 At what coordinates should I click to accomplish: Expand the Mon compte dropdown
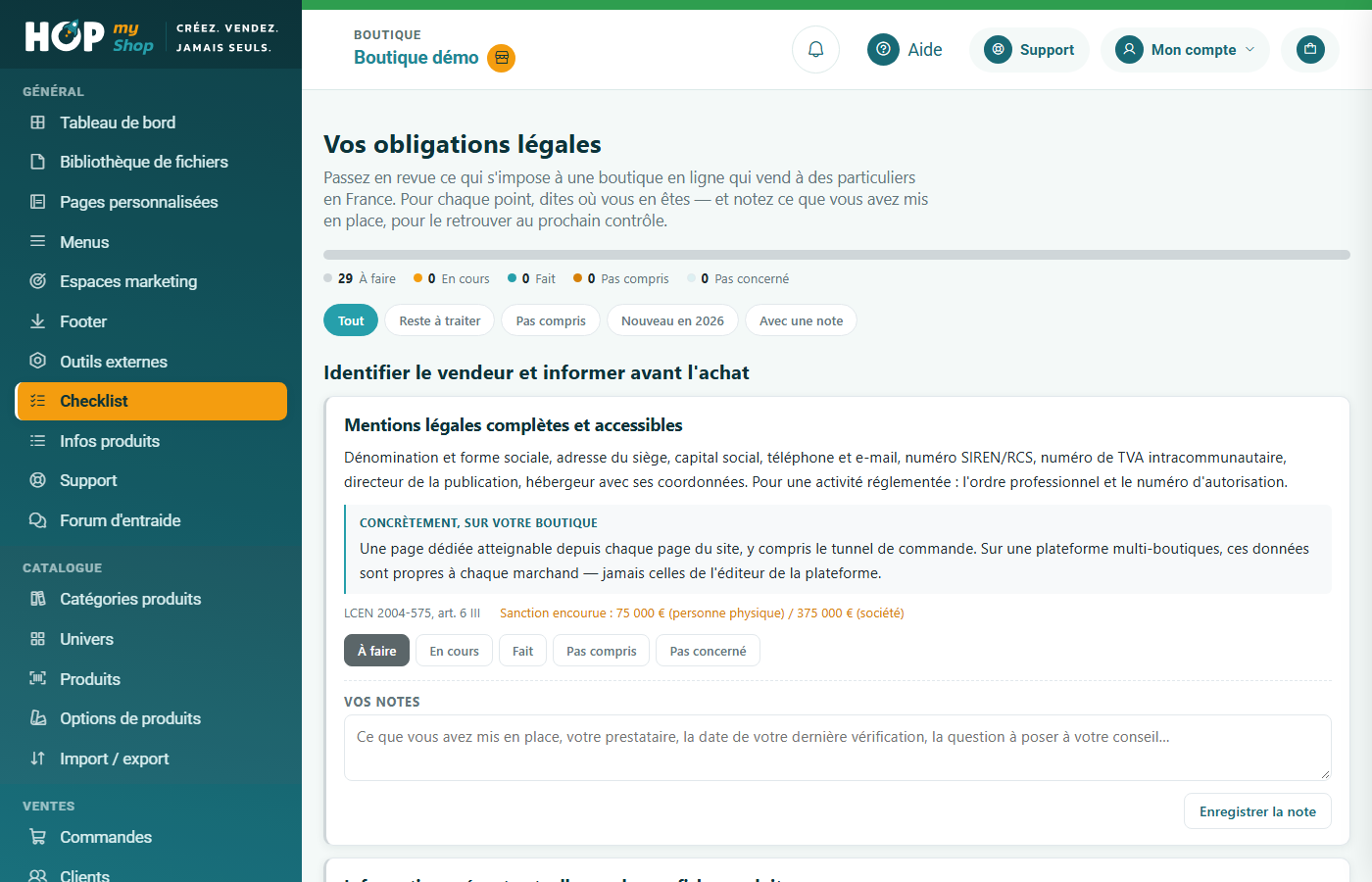(x=1185, y=49)
